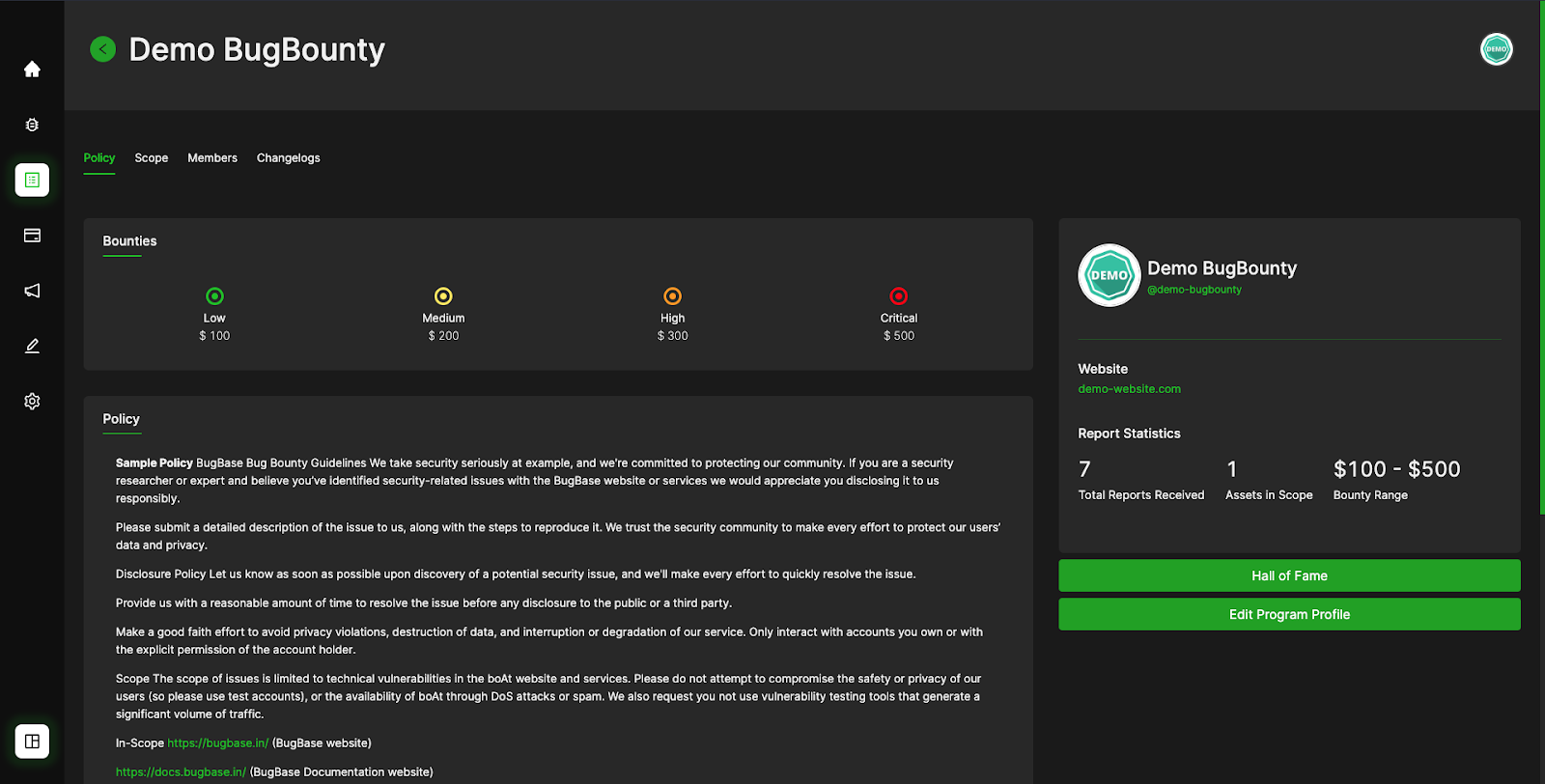Click the Critical severity red bounty icon
Image resolution: width=1545 pixels, height=784 pixels.
tap(899, 296)
